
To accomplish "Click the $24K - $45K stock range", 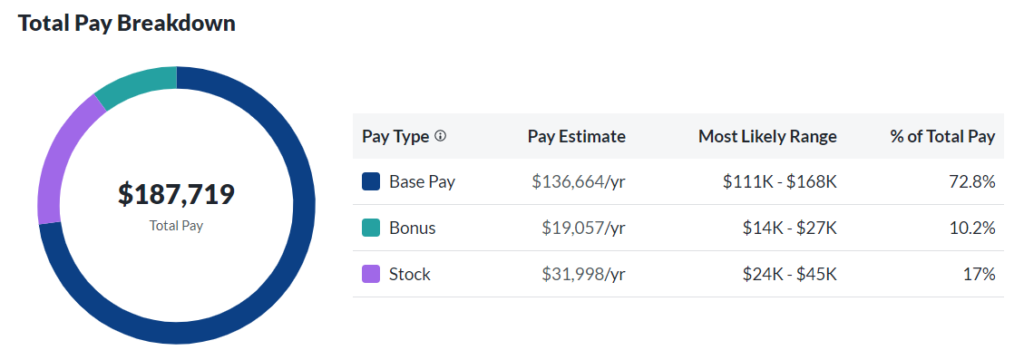I will pos(790,274).
